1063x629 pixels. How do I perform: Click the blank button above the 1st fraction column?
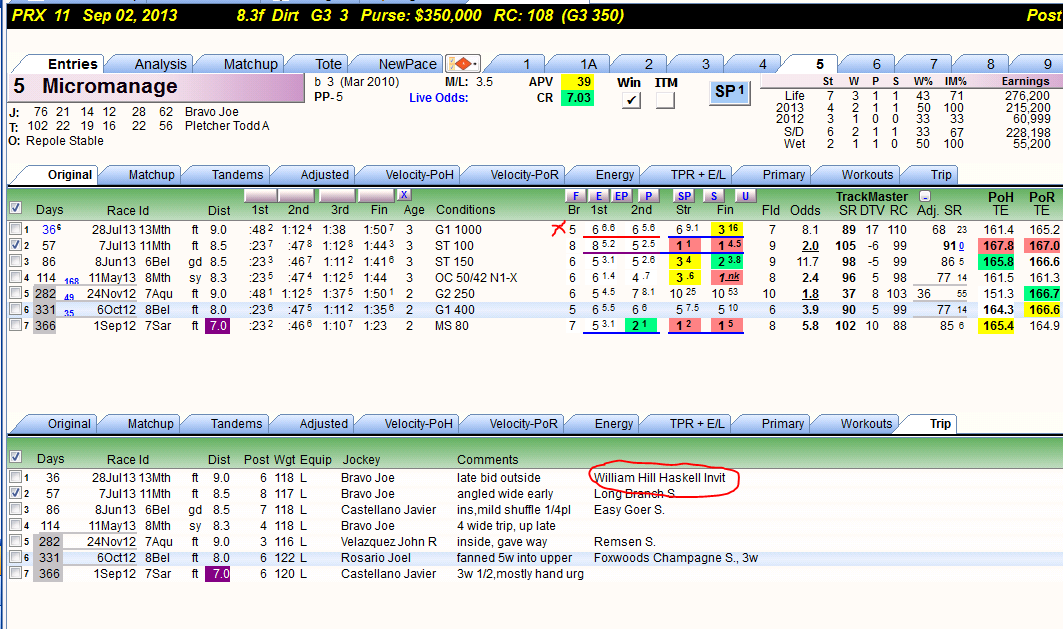260,196
